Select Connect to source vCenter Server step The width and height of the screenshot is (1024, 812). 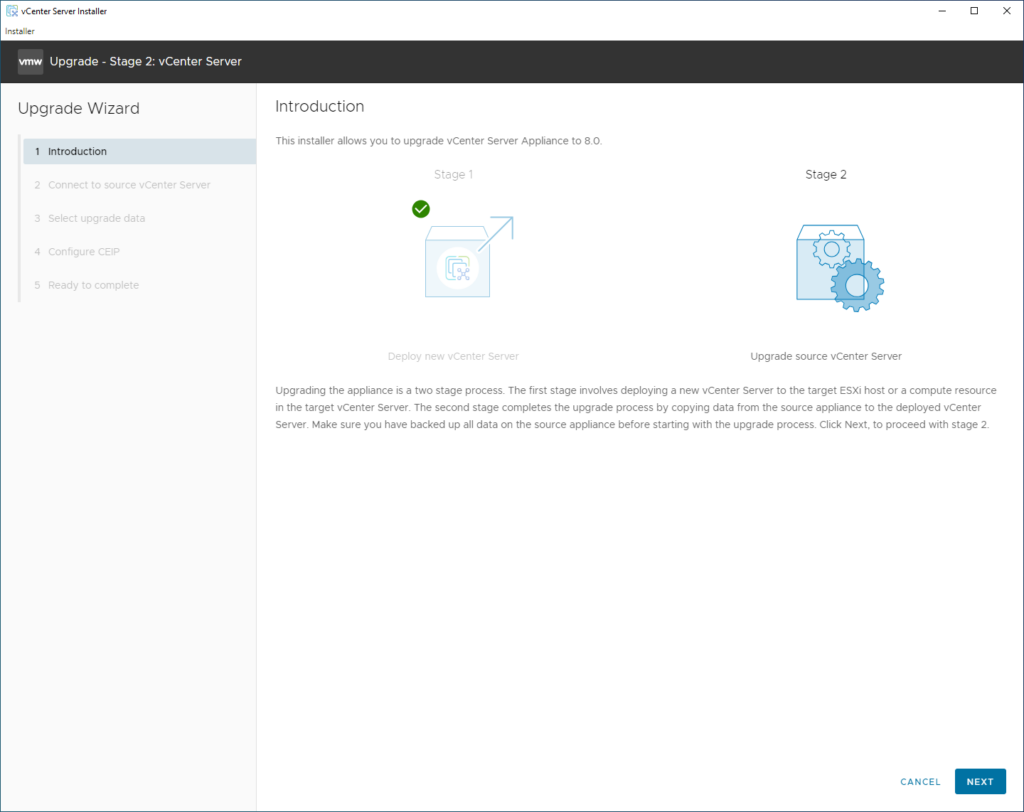point(129,185)
